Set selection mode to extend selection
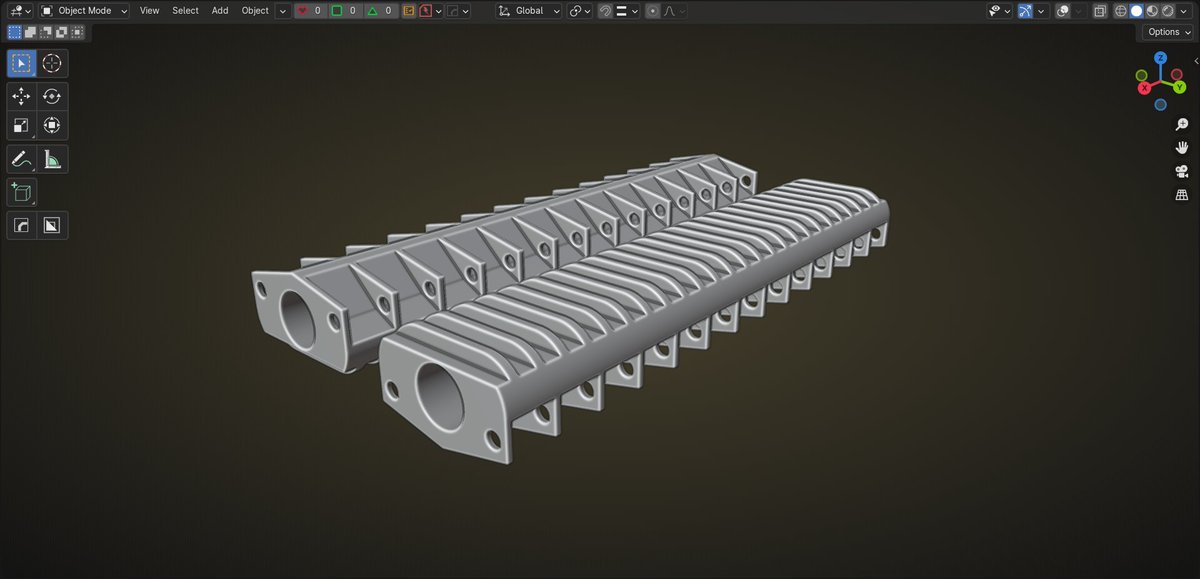 pyautogui.click(x=30, y=32)
